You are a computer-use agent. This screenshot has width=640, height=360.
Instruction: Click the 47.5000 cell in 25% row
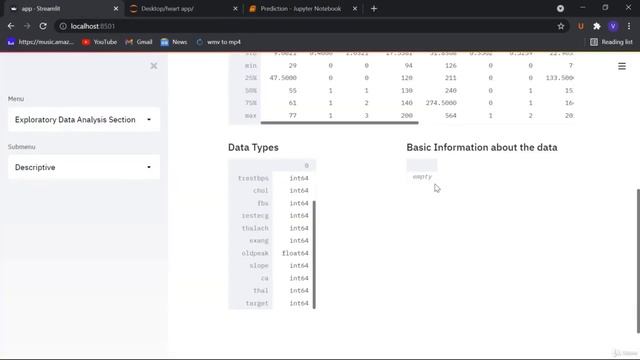click(283, 78)
